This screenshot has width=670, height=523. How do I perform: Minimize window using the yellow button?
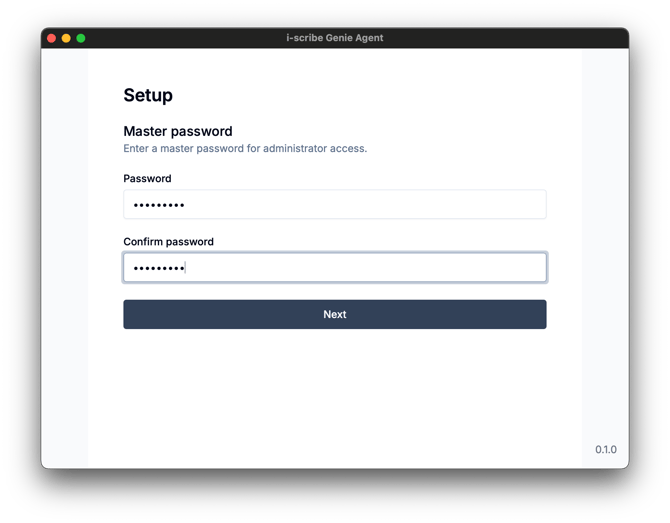pyautogui.click(x=66, y=38)
